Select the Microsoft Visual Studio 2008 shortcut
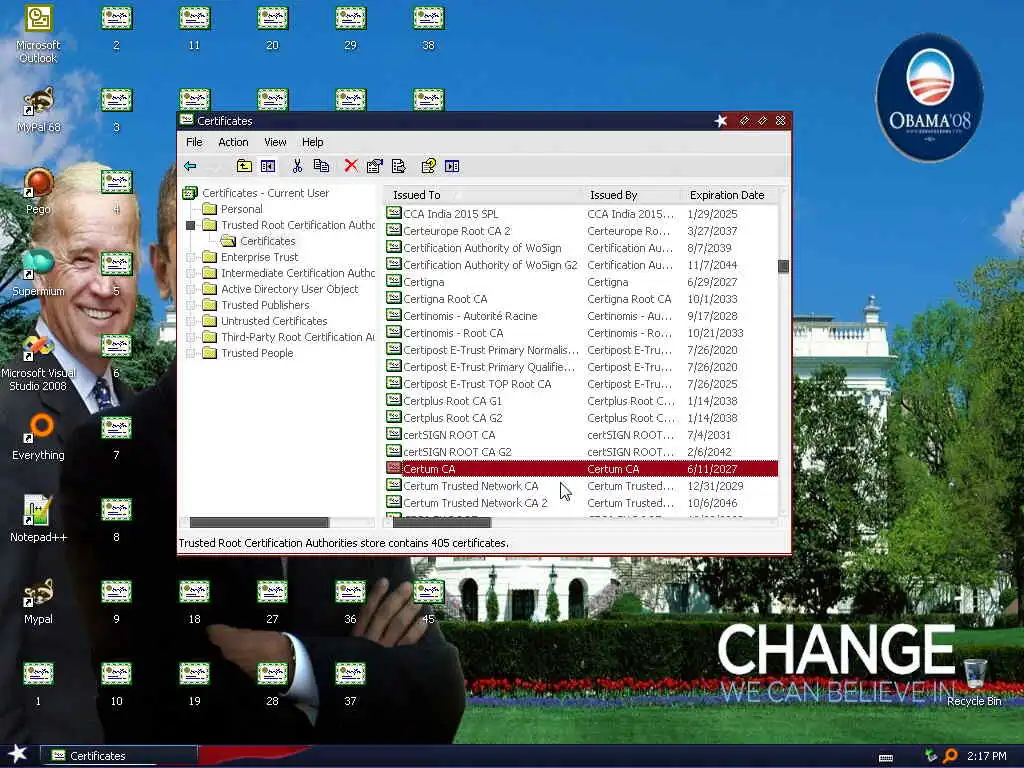Image resolution: width=1024 pixels, height=768 pixels. point(38,362)
